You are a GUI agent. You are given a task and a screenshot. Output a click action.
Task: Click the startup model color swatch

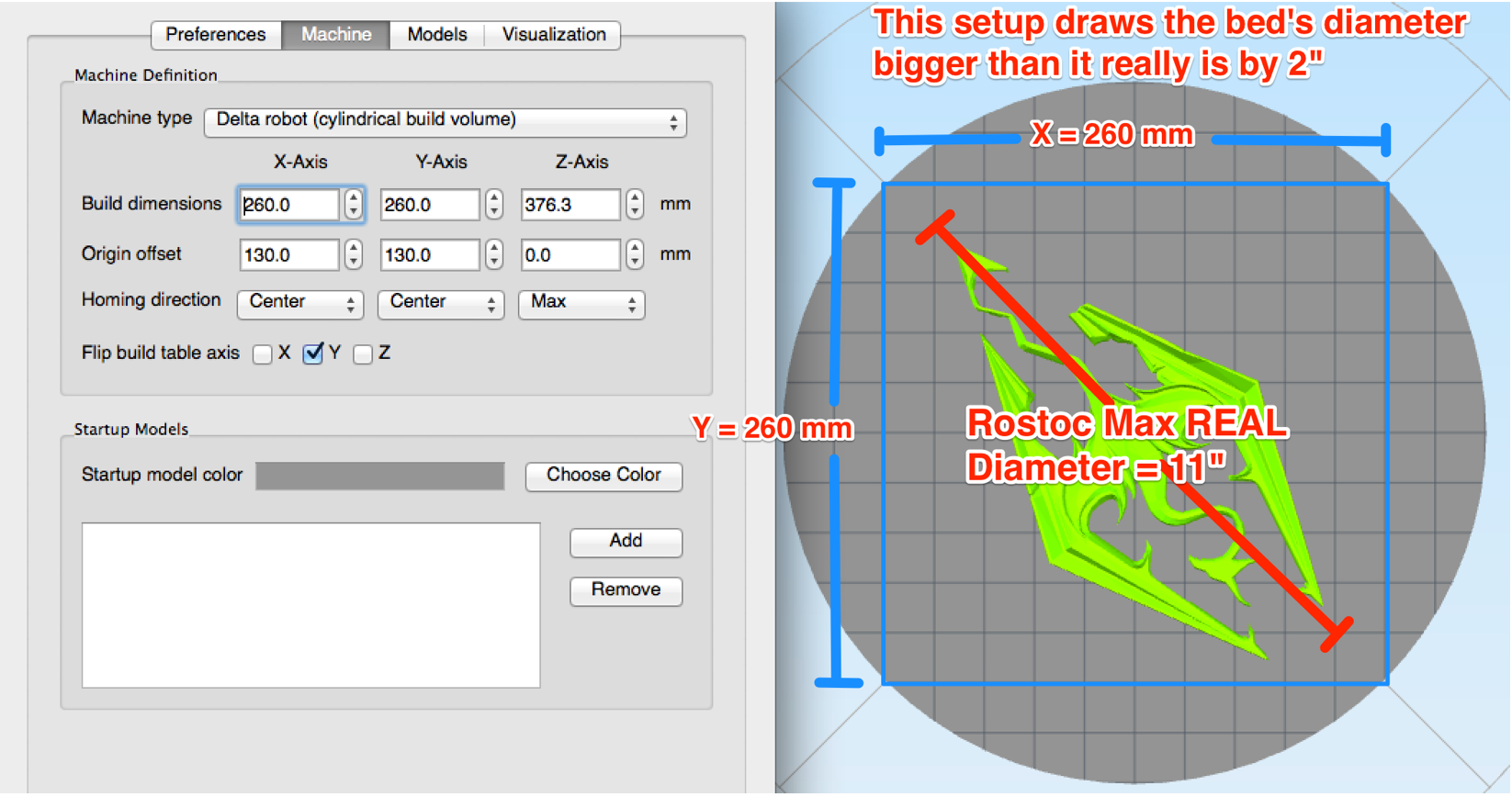(x=379, y=476)
